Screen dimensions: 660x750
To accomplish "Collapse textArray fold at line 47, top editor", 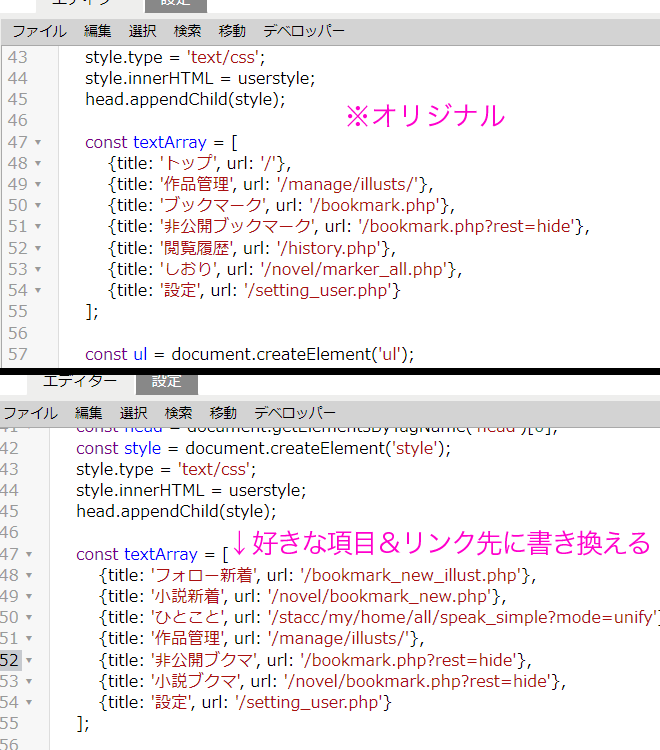I will 38,143.
